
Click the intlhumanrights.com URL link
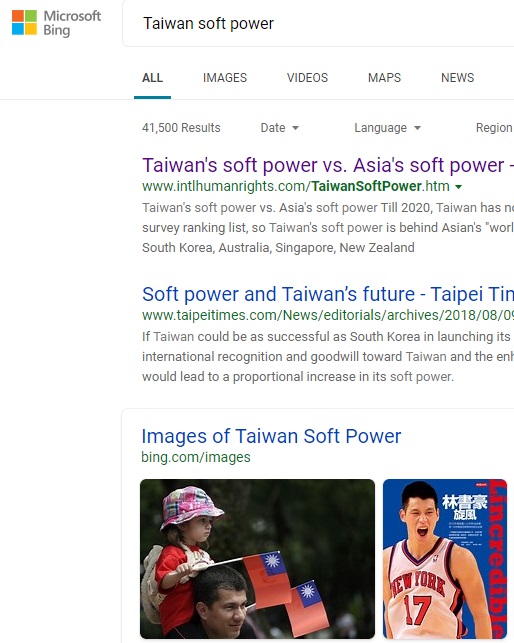(x=296, y=186)
